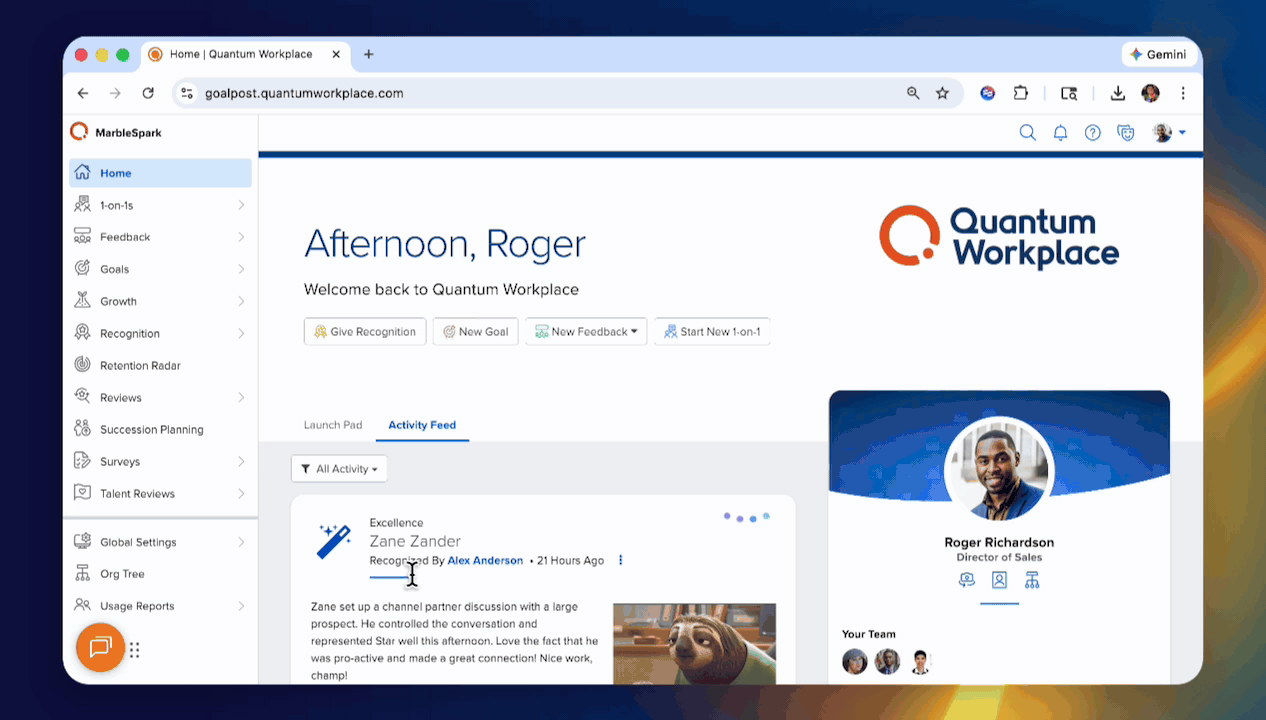Open Alex Anderson's profile link
This screenshot has height=720, width=1266.
[485, 561]
